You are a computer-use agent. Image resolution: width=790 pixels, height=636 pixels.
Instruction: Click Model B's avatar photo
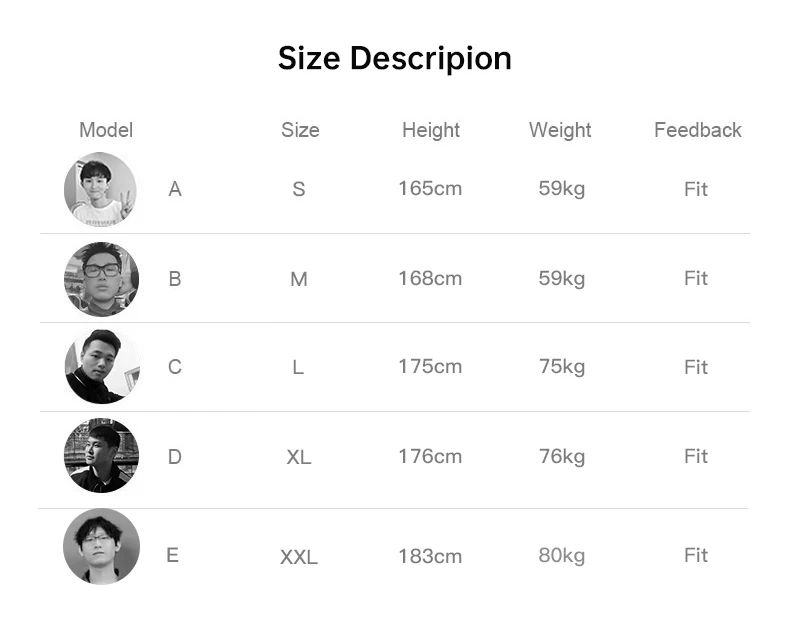coord(101,279)
